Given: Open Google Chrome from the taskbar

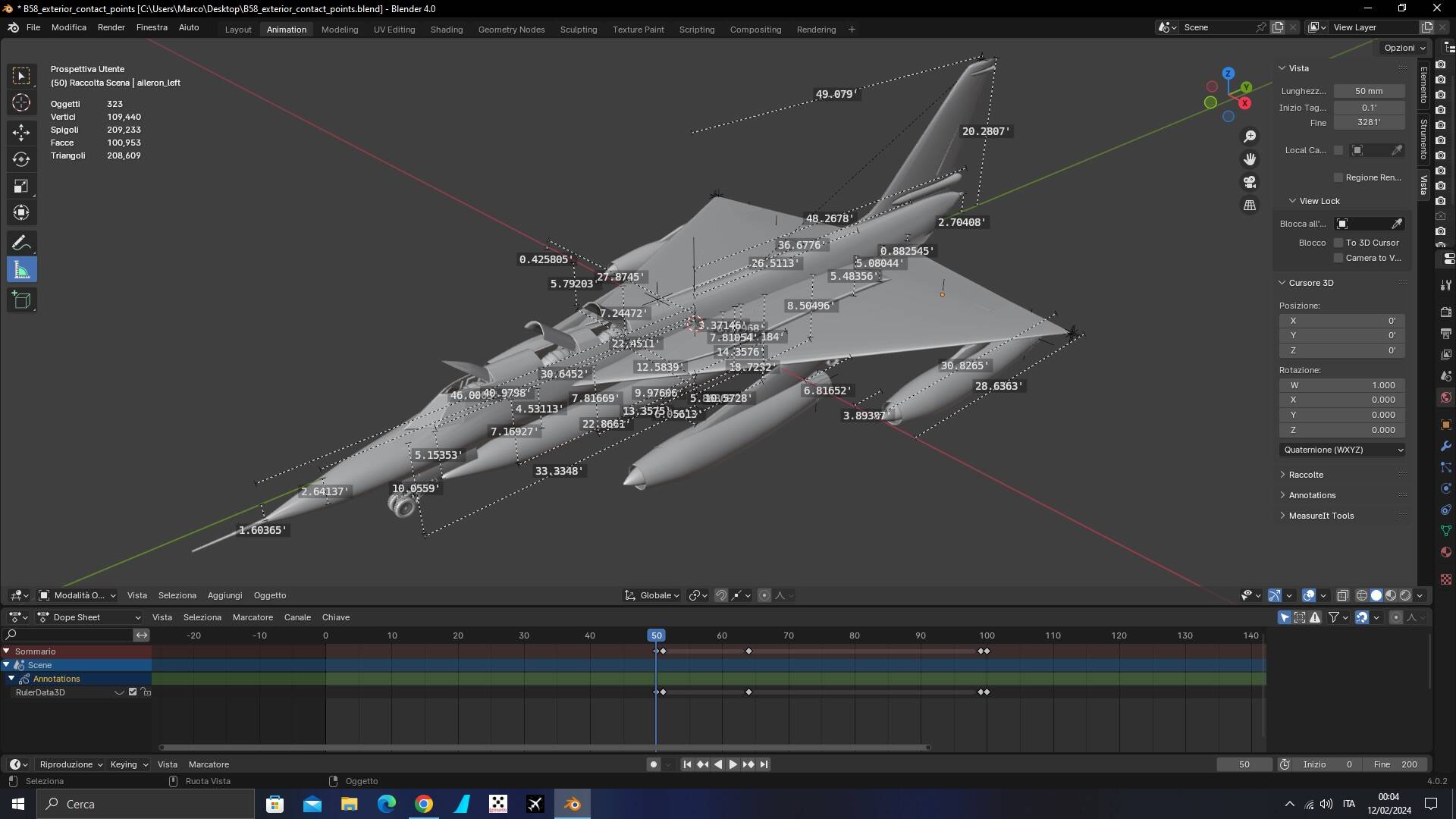Looking at the screenshot, I should 424,804.
